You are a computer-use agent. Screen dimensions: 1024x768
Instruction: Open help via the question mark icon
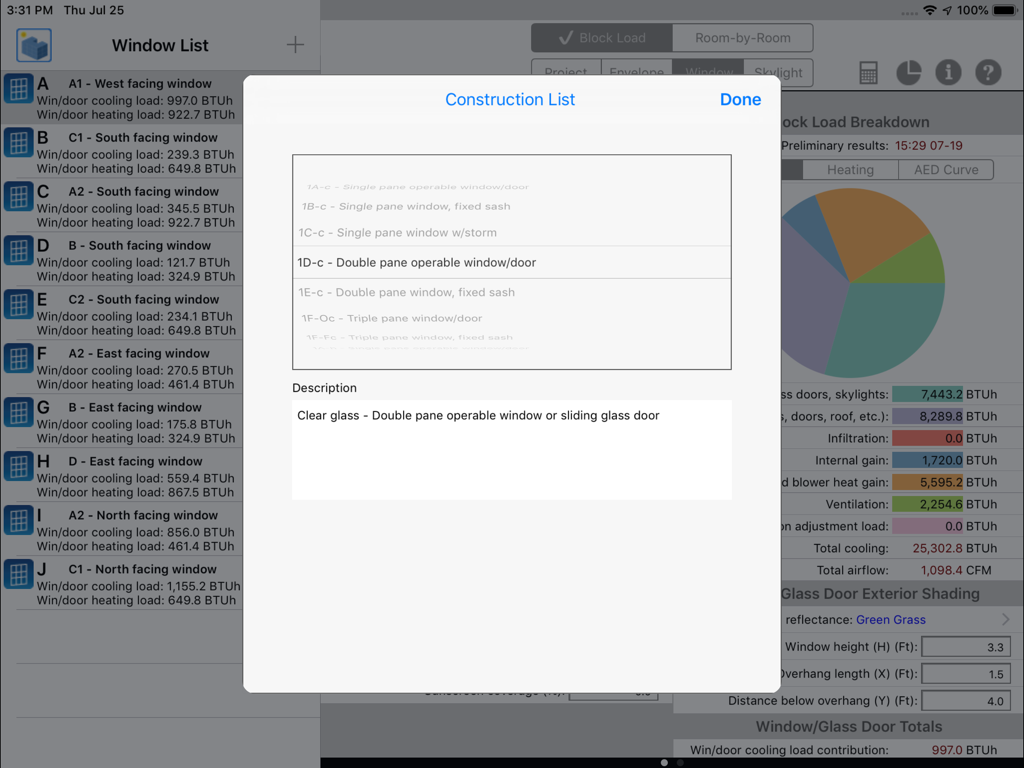click(x=988, y=72)
